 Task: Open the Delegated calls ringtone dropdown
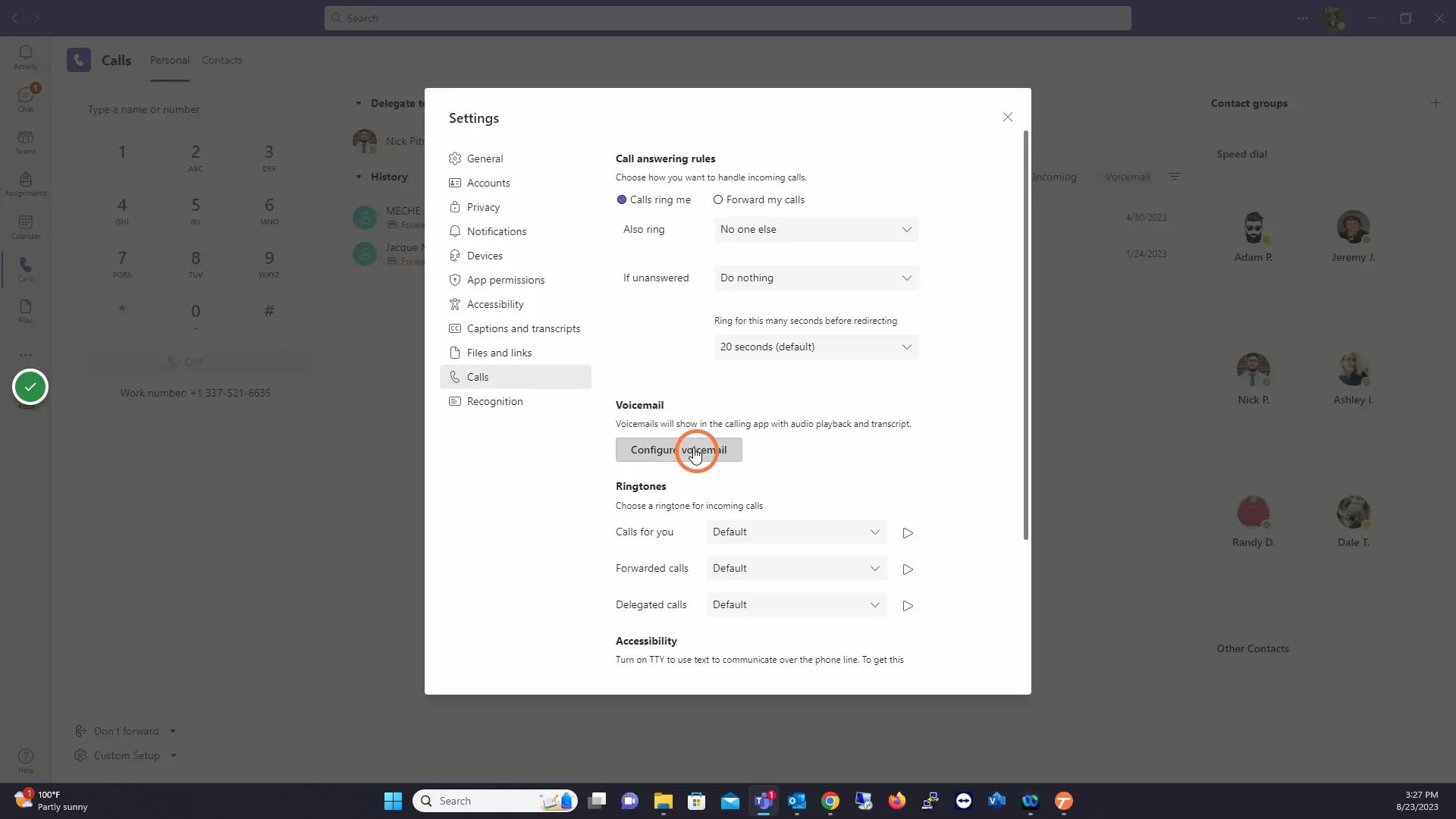[796, 605]
